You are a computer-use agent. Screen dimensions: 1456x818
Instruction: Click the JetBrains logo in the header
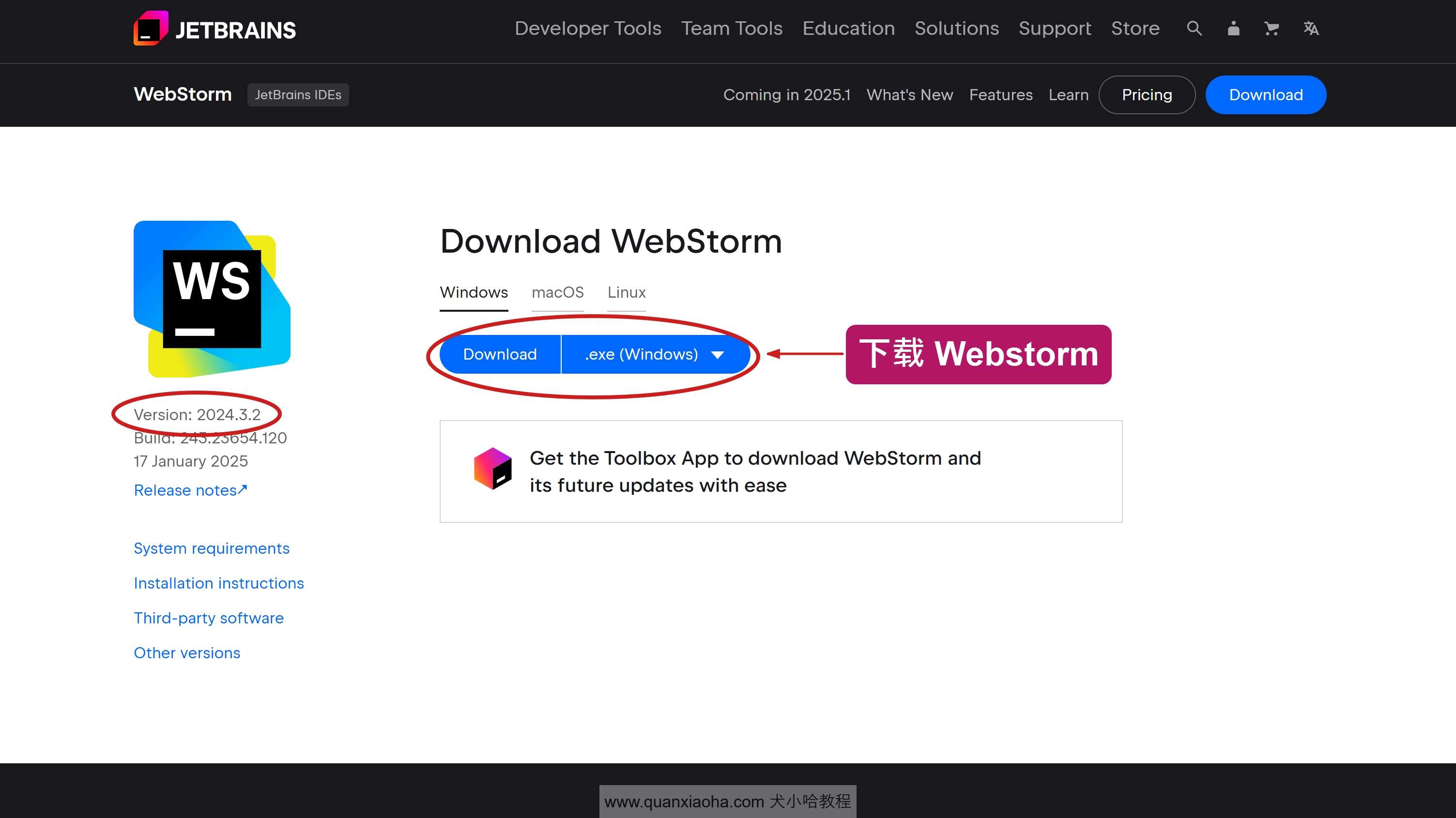pyautogui.click(x=213, y=29)
